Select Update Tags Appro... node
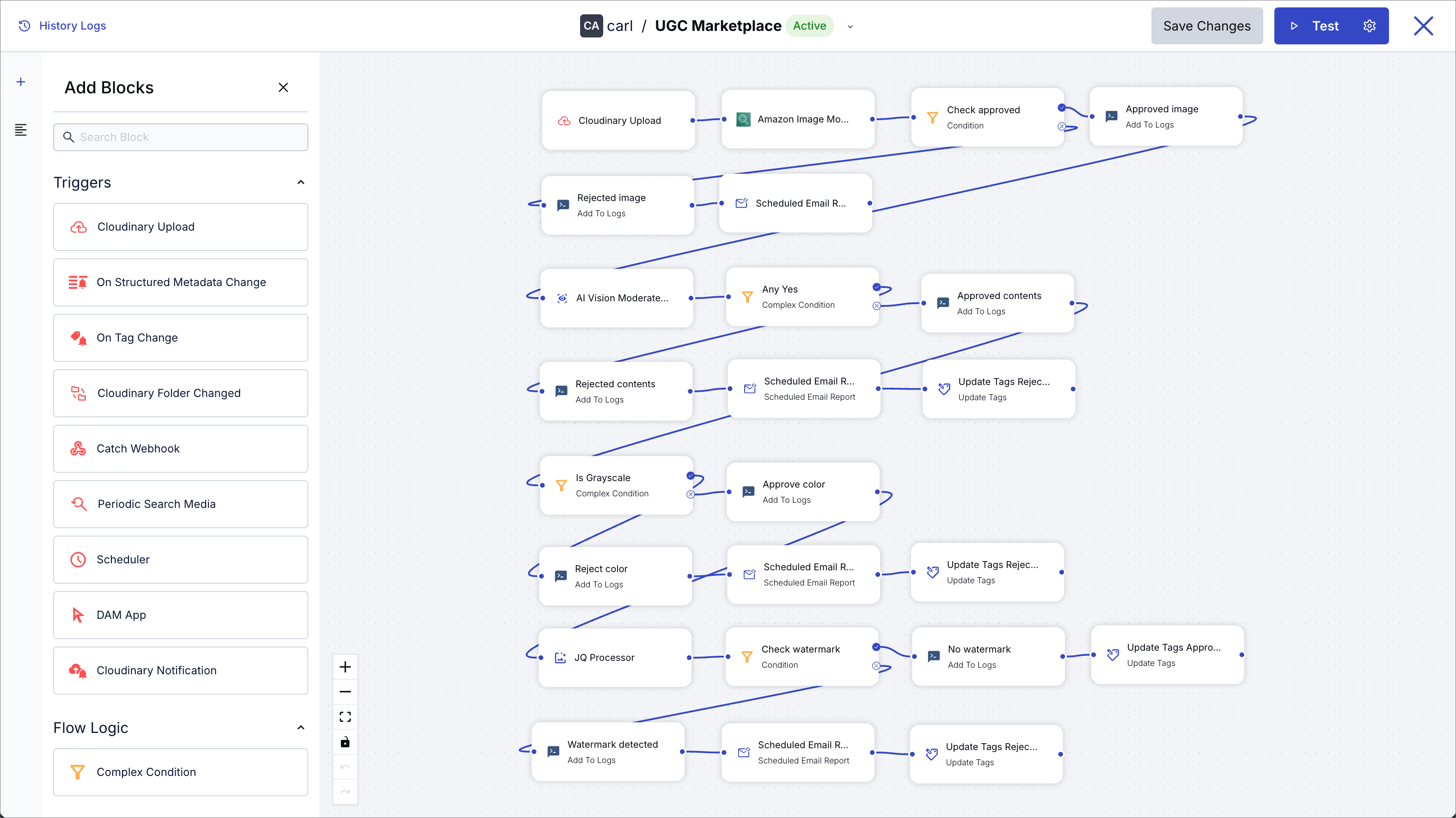 pos(1168,654)
